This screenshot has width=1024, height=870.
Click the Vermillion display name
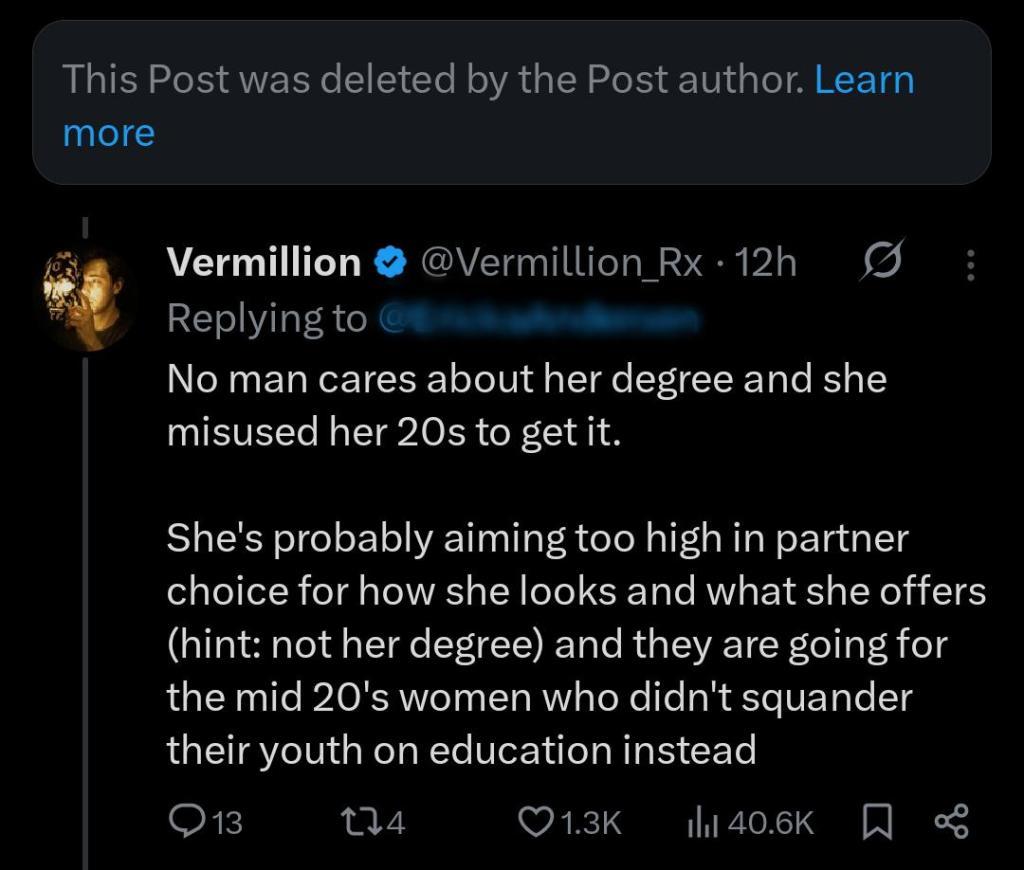coord(264,263)
